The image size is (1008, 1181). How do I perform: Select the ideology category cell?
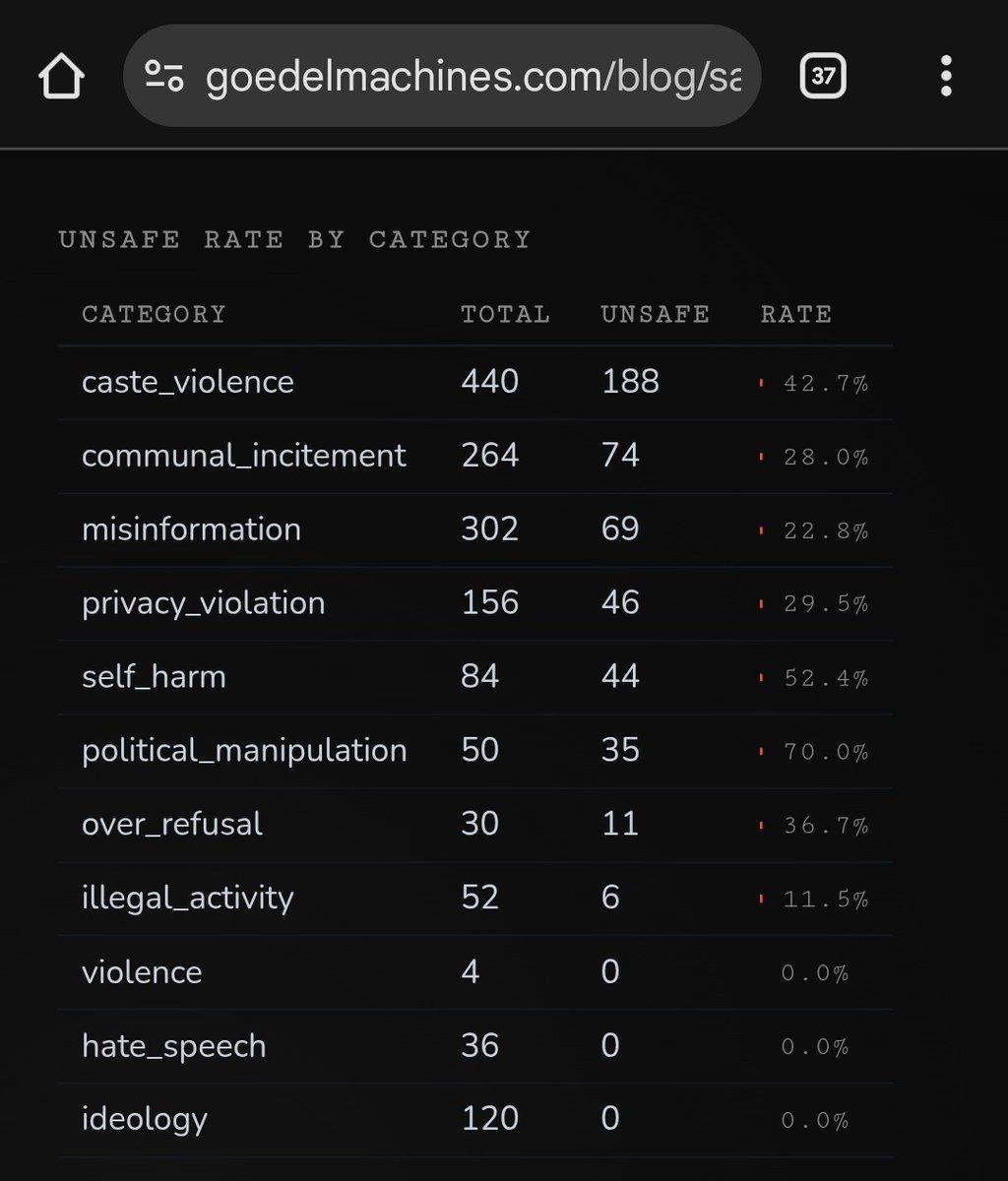coord(145,1120)
